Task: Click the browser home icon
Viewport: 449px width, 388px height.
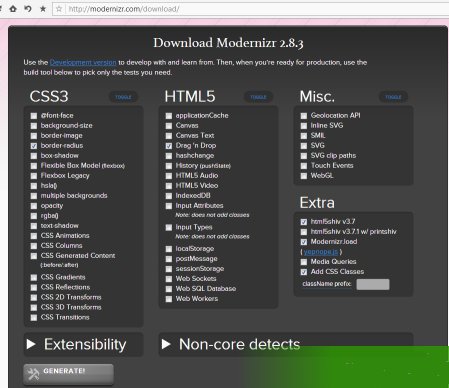Action: 13,9
